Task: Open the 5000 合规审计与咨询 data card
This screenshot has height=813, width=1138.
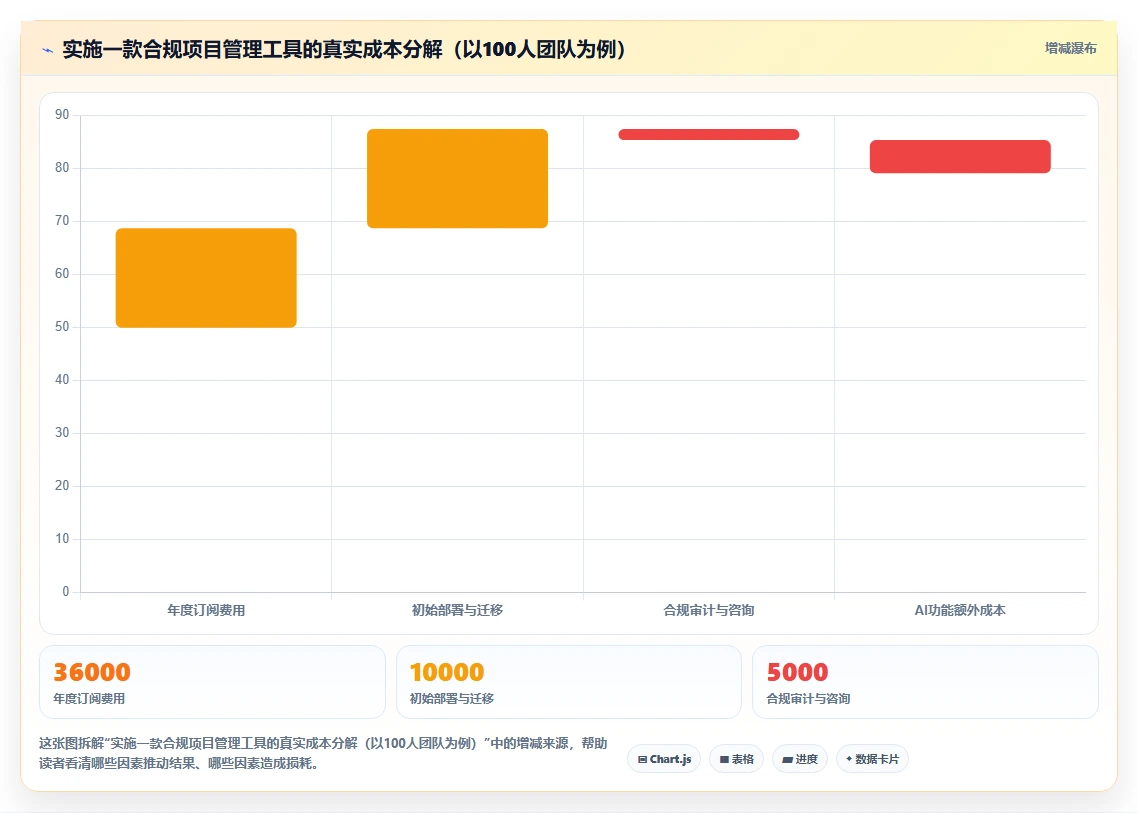Action: coord(925,682)
